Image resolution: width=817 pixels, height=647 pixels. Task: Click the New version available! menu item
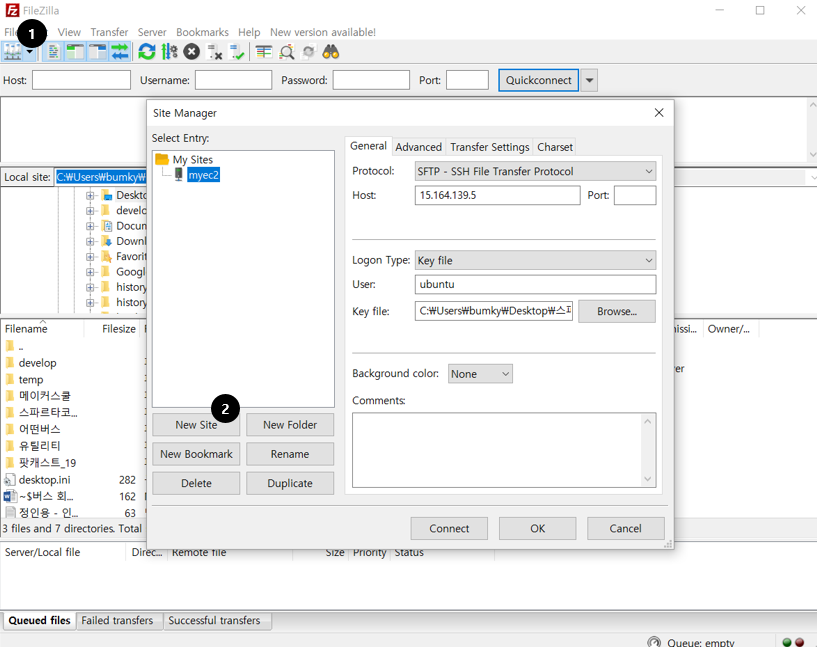point(323,32)
